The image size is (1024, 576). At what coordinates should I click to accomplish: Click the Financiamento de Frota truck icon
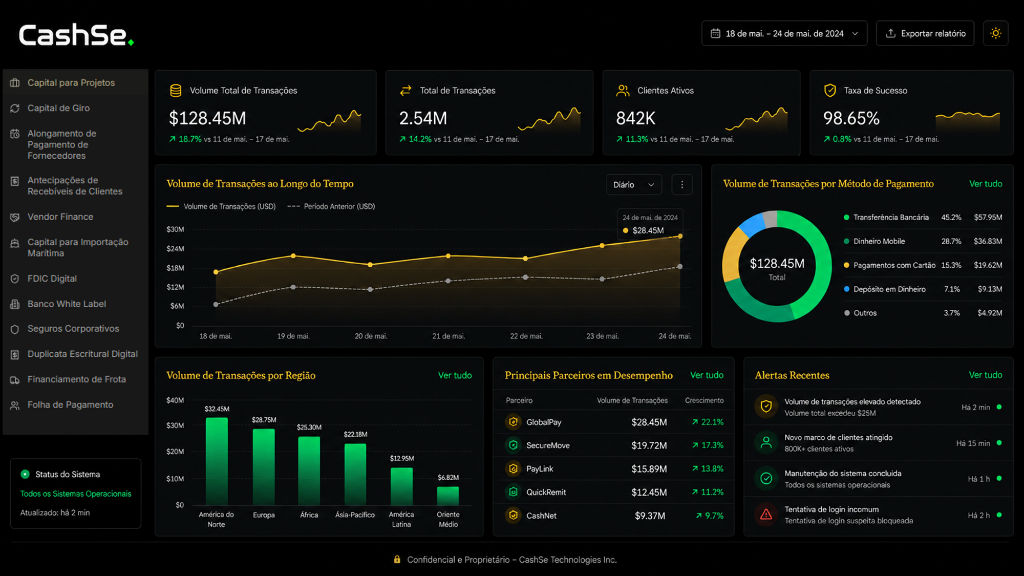coord(15,380)
